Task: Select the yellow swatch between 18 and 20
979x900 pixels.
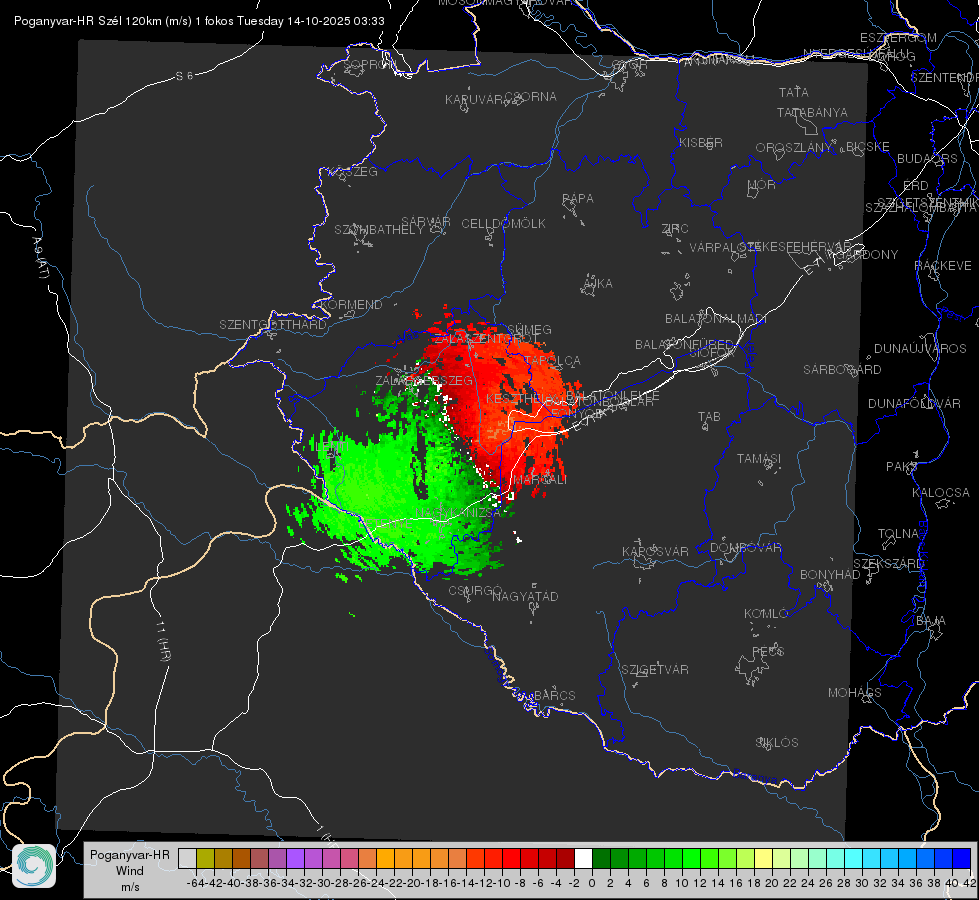Action: (764, 858)
